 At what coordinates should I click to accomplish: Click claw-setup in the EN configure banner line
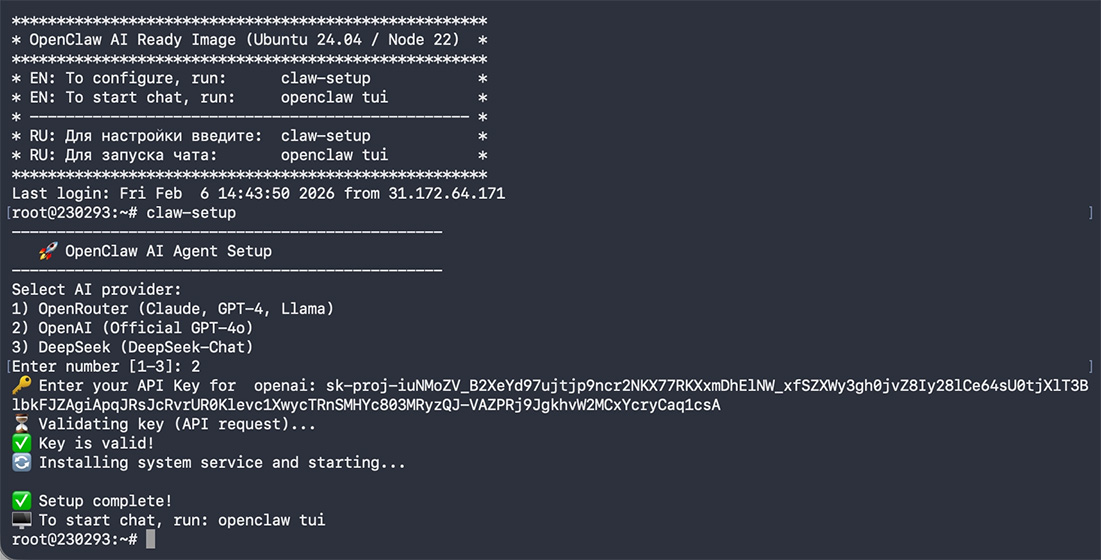[325, 78]
